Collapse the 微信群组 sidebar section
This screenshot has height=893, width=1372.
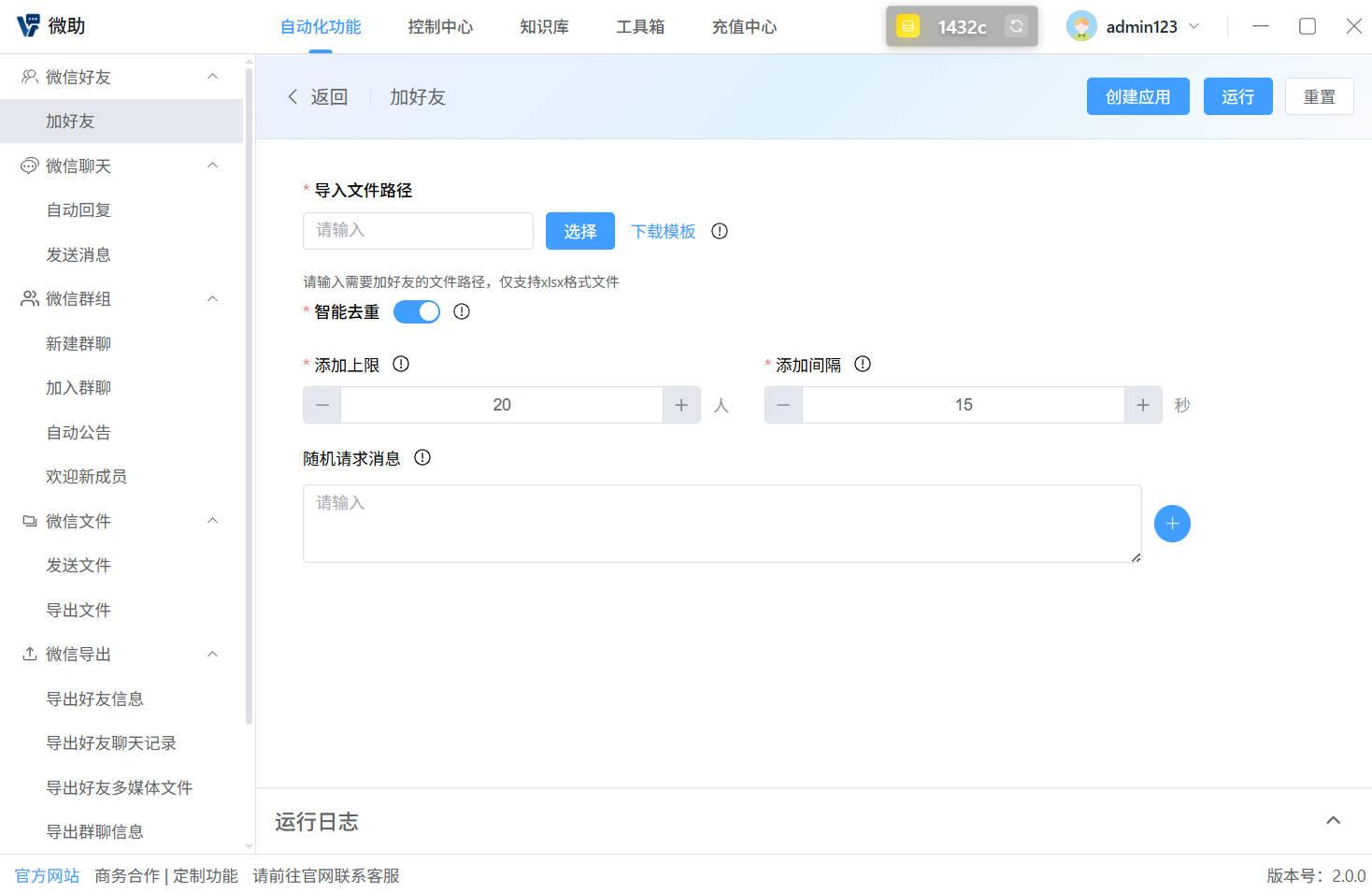tap(212, 298)
